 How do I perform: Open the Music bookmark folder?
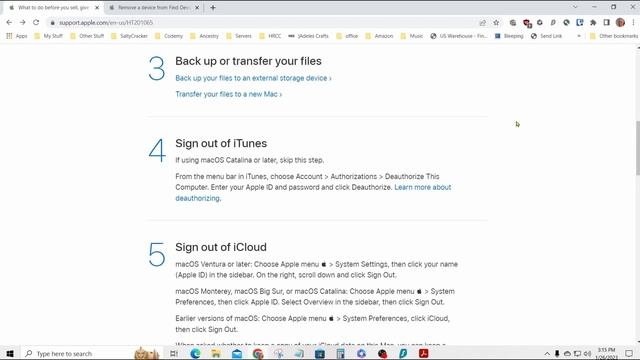pos(412,36)
